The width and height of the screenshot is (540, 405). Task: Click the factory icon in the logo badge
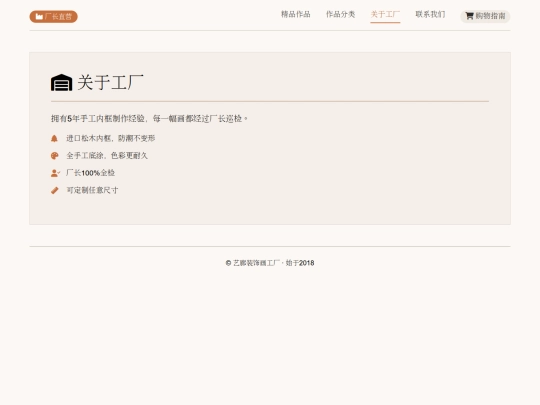39,17
